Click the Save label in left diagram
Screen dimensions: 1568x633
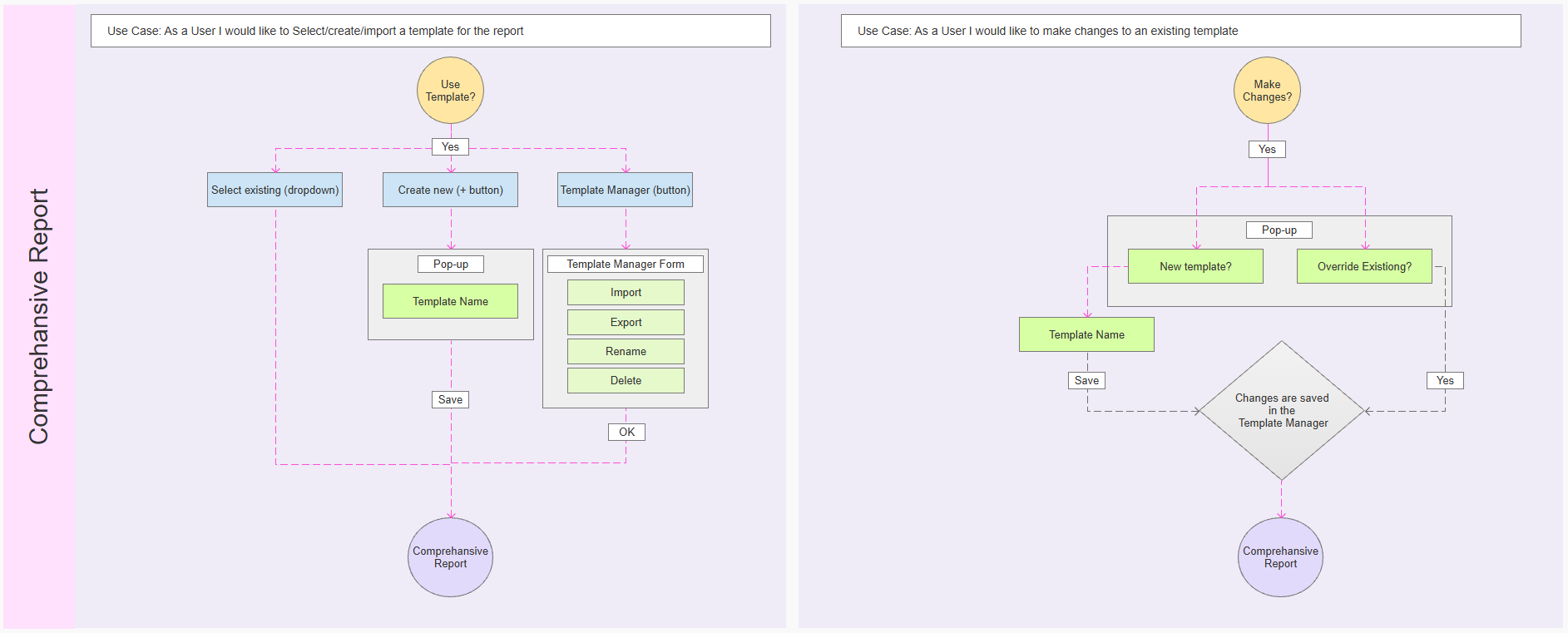451,400
